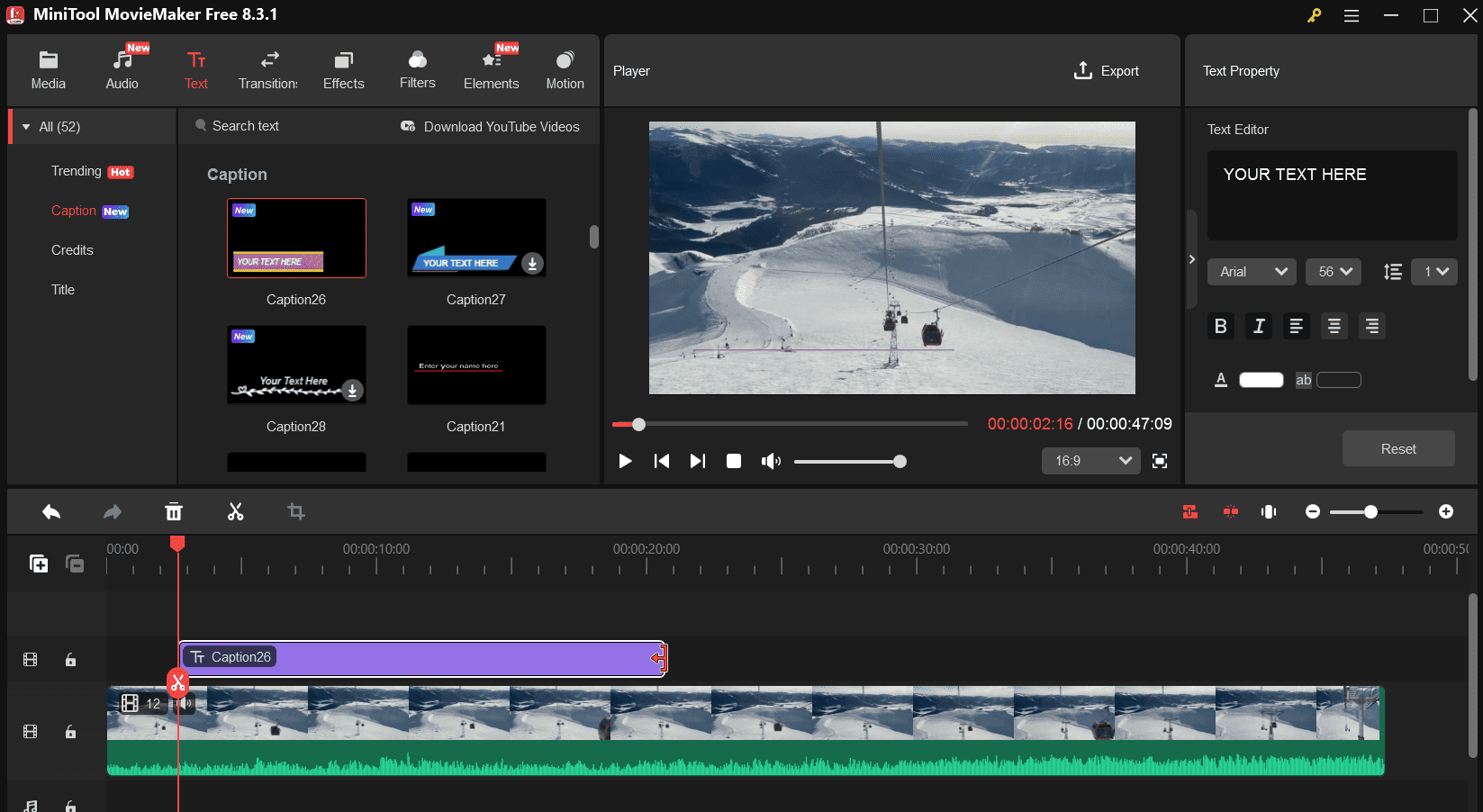Lock the caption track
1483x812 pixels.
[x=70, y=659]
